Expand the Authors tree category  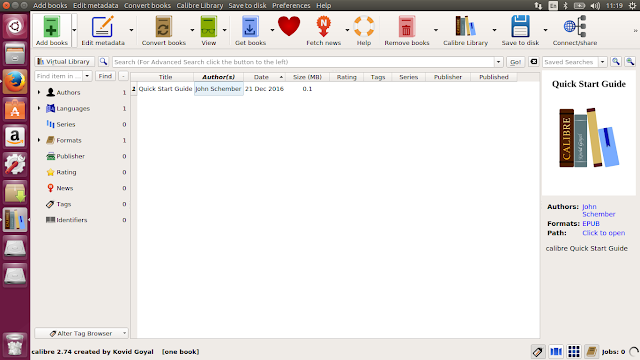pos(39,92)
